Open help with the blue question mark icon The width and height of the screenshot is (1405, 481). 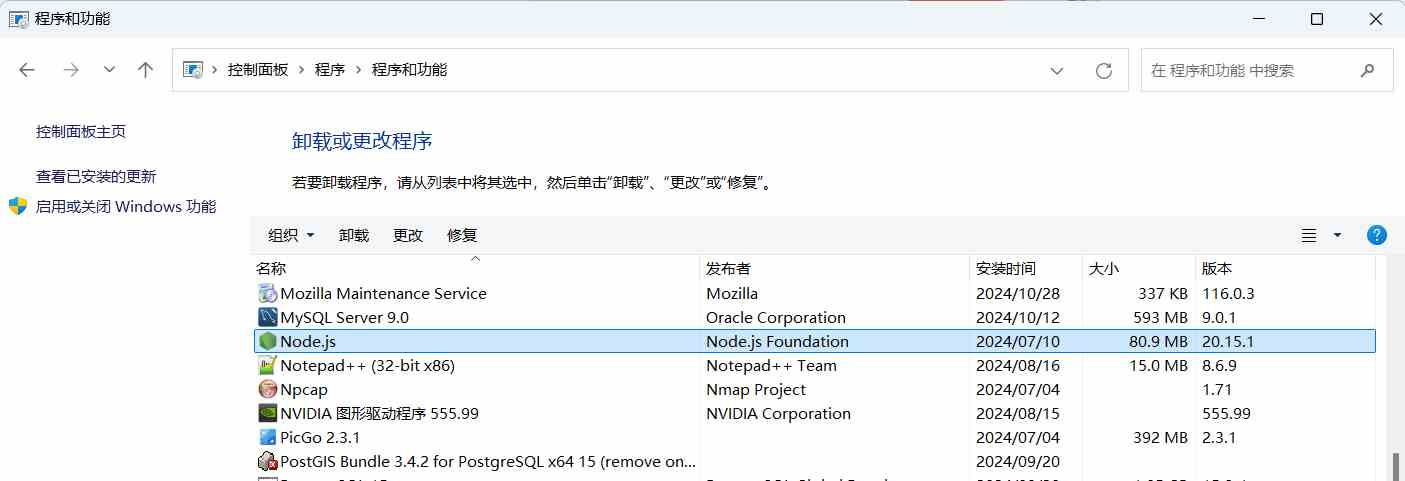pos(1376,235)
